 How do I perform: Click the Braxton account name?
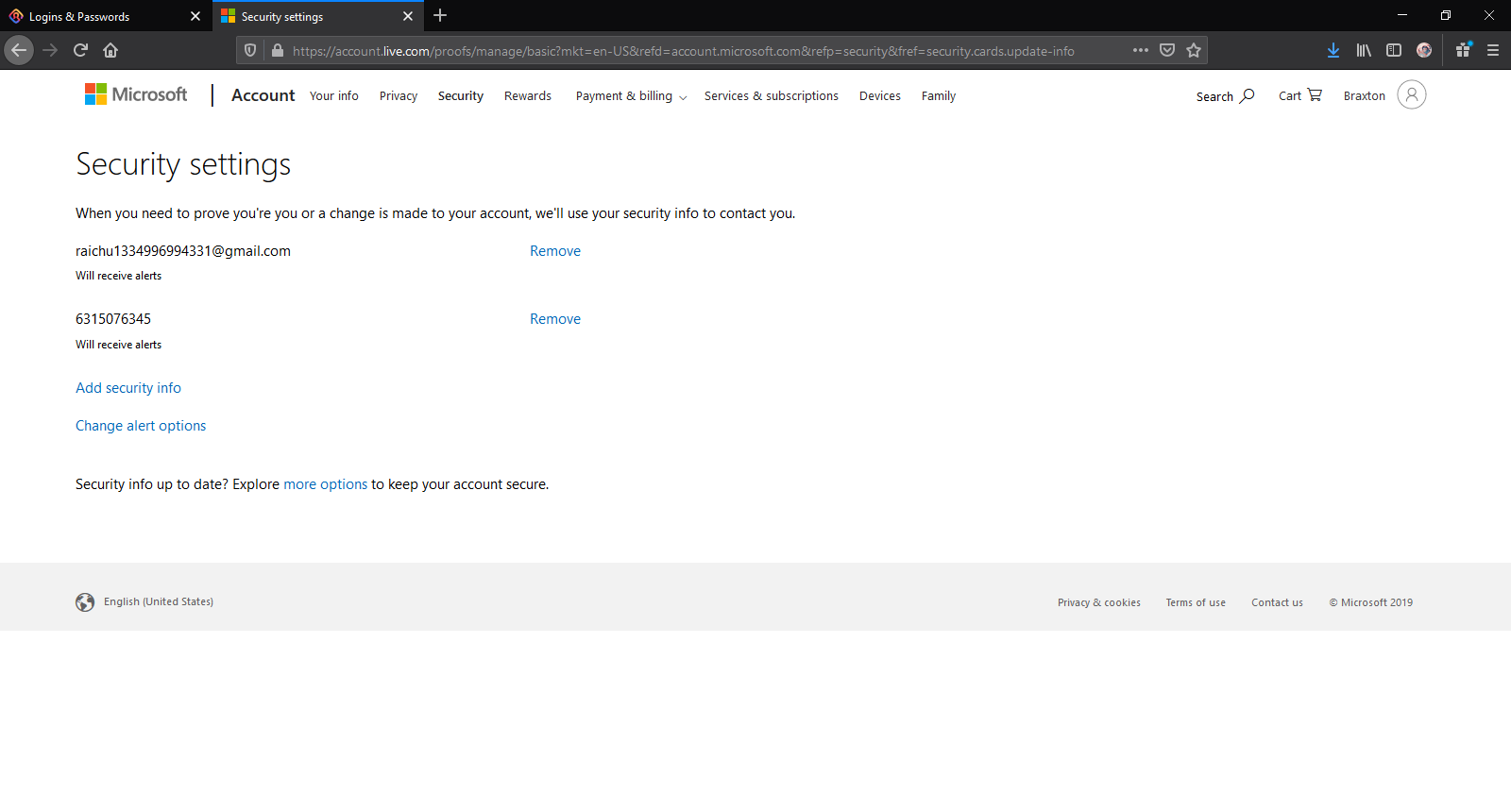(1365, 96)
